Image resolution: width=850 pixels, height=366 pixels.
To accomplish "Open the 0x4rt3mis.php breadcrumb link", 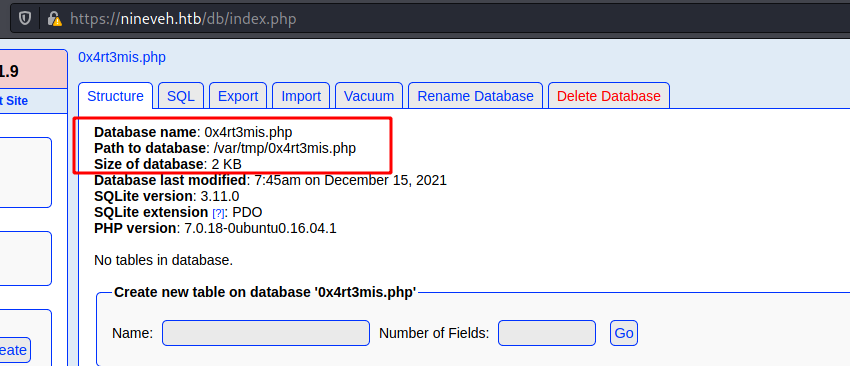I will click(122, 57).
